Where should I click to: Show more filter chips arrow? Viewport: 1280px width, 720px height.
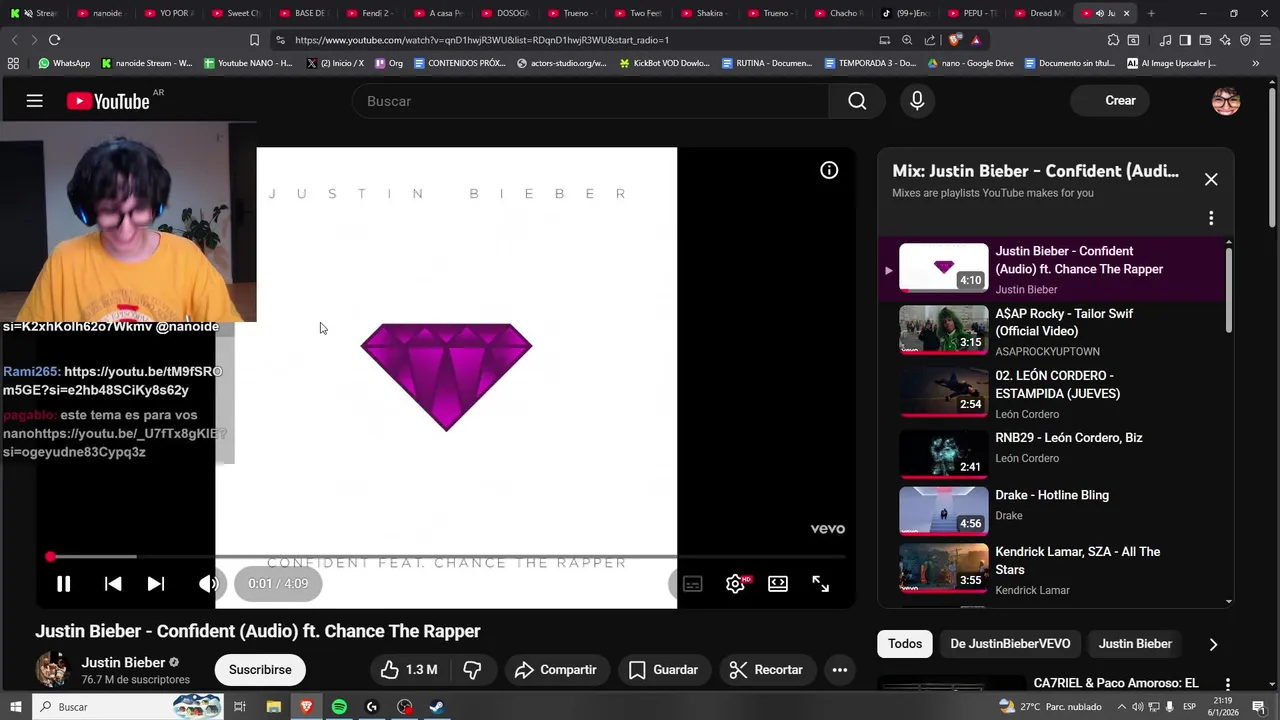point(1213,644)
